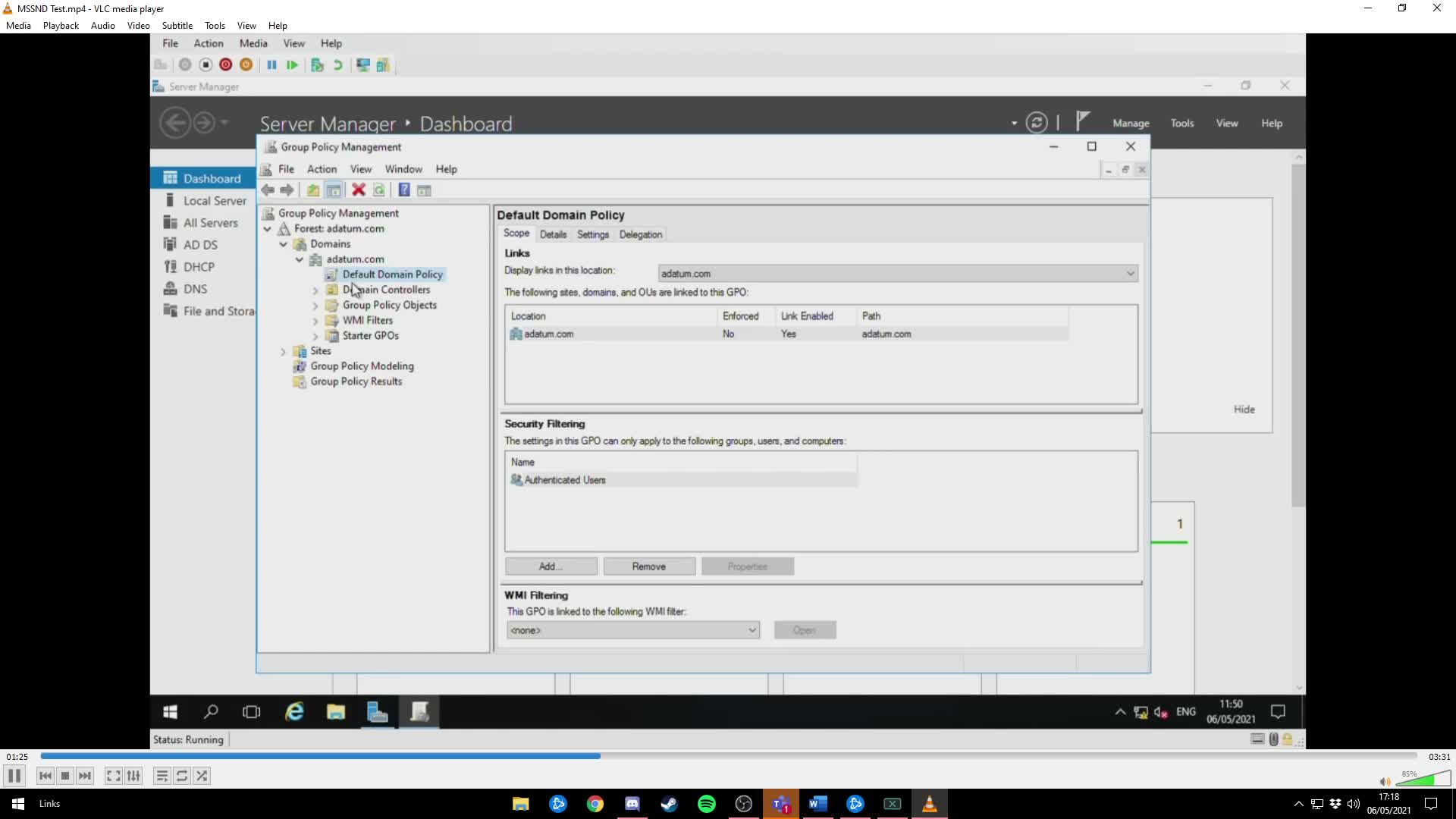Screen dimensions: 1456x819
Task: Click the green reset VM play icon
Action: coord(292,65)
